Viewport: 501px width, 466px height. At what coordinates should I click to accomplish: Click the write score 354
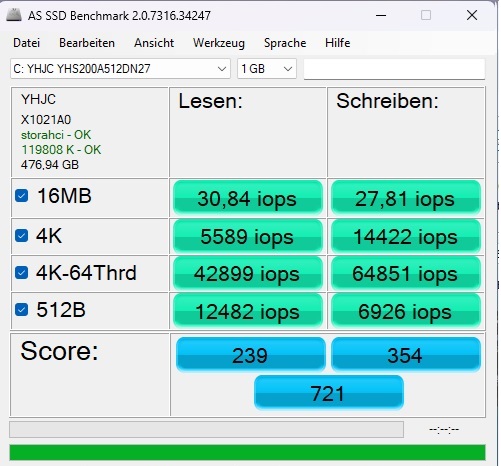point(406,355)
